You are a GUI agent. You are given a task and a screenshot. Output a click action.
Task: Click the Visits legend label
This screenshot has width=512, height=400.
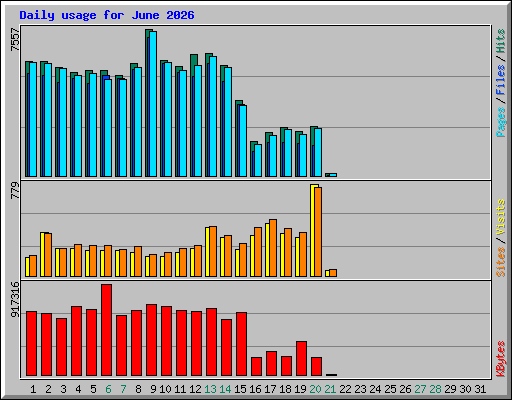[x=501, y=218]
